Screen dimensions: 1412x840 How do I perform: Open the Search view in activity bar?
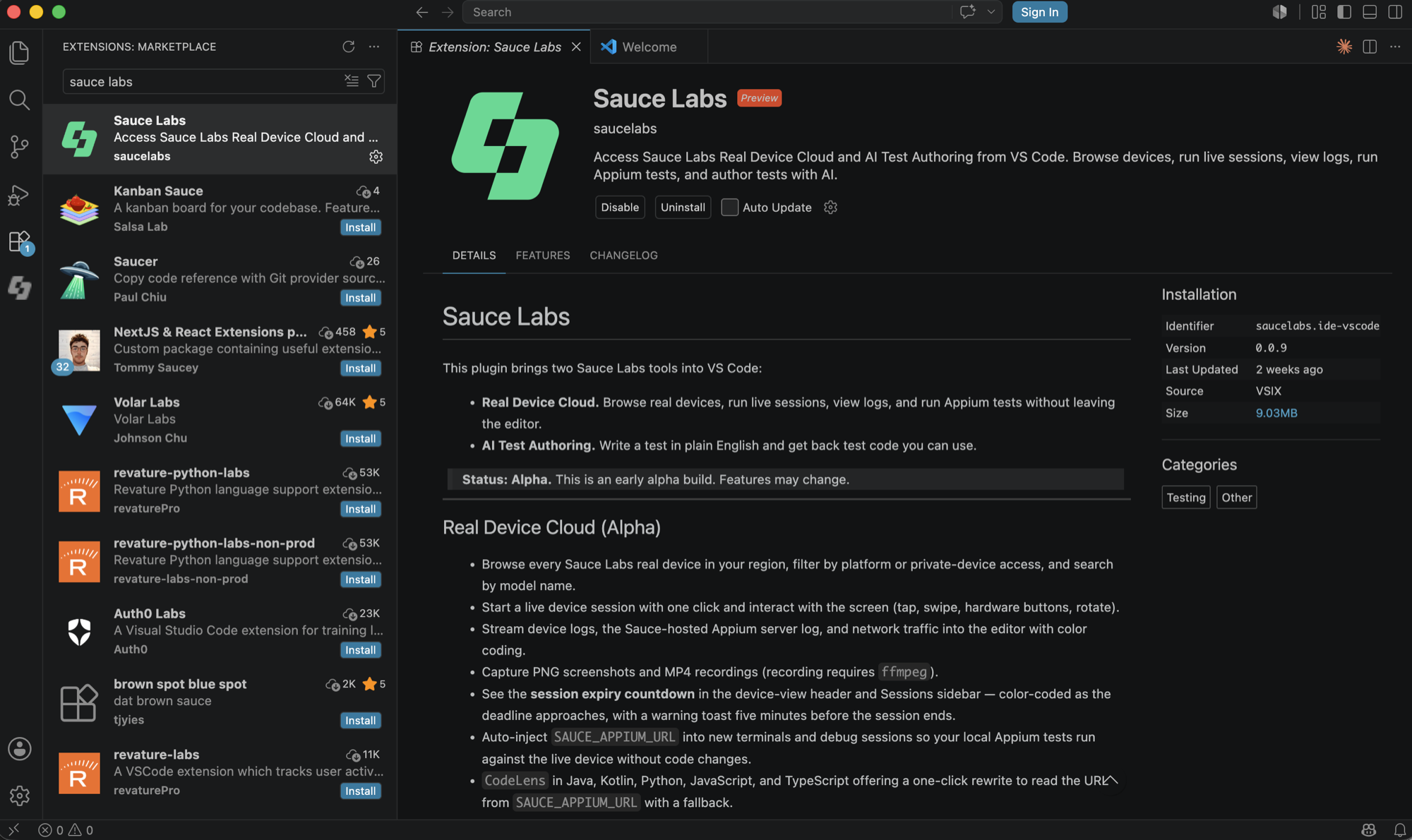(x=20, y=100)
